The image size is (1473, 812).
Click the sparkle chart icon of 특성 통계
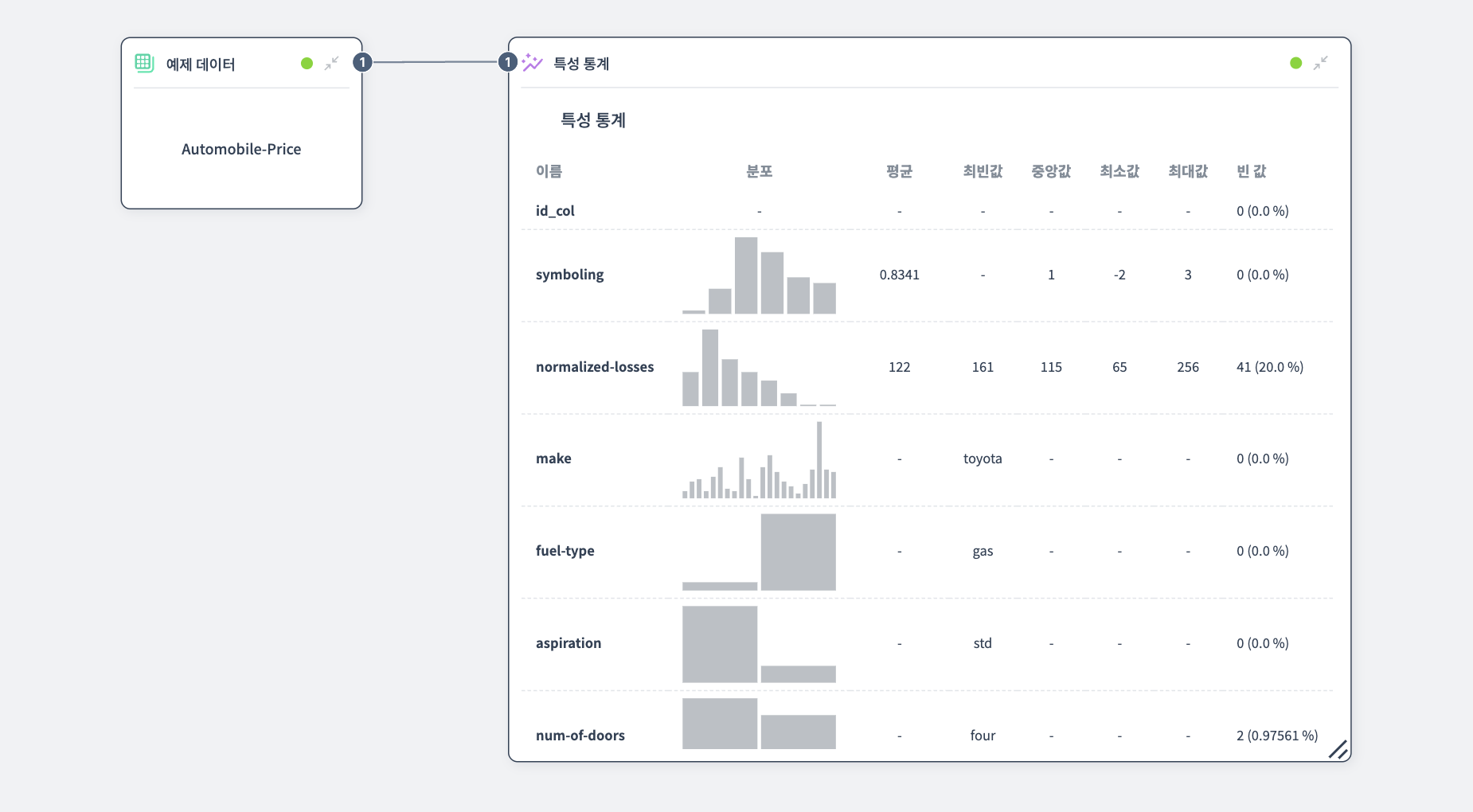[x=532, y=63]
